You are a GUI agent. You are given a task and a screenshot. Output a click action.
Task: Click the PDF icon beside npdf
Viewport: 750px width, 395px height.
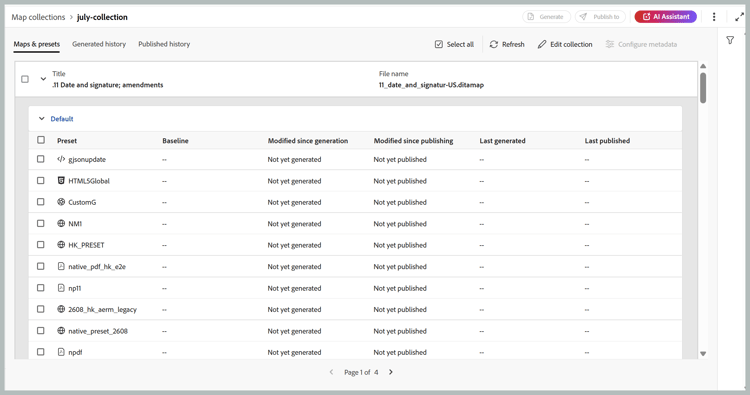[x=61, y=352]
